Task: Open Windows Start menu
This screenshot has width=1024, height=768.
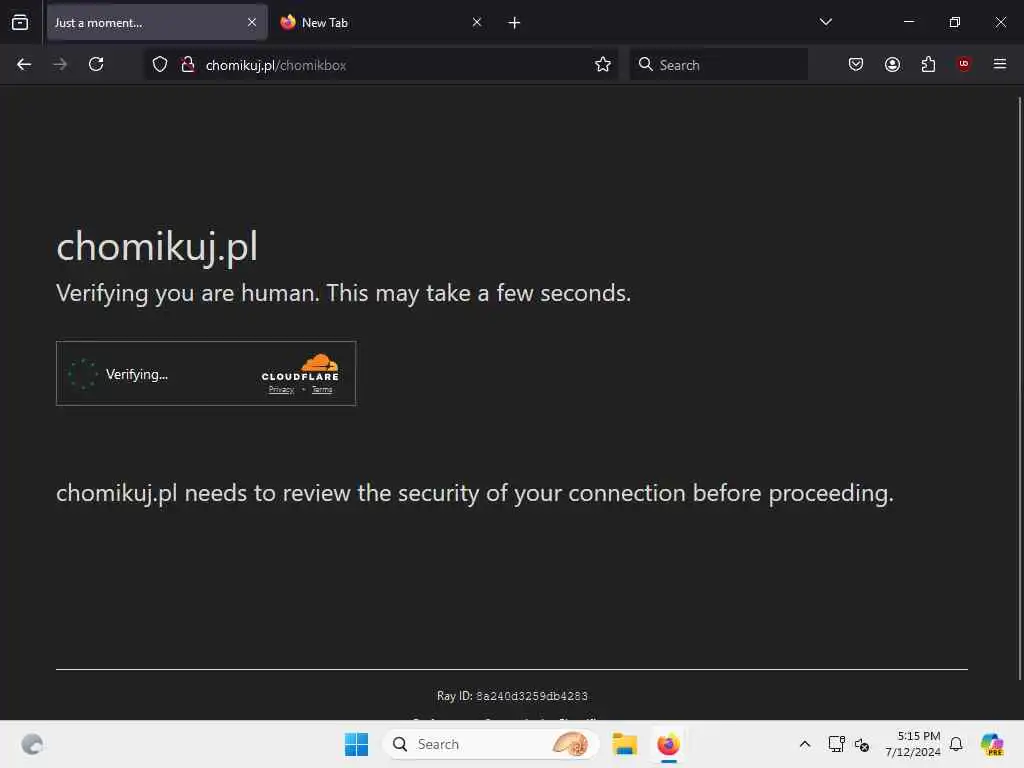Action: (x=357, y=744)
